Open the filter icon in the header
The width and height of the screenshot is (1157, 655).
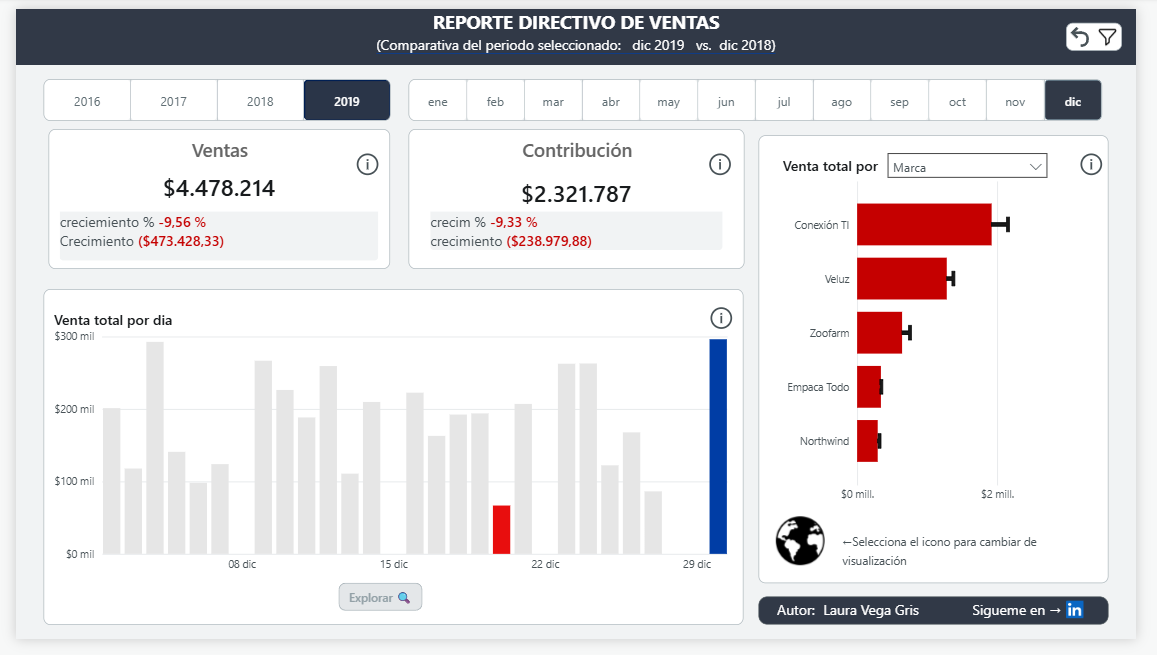pyautogui.click(x=1106, y=36)
